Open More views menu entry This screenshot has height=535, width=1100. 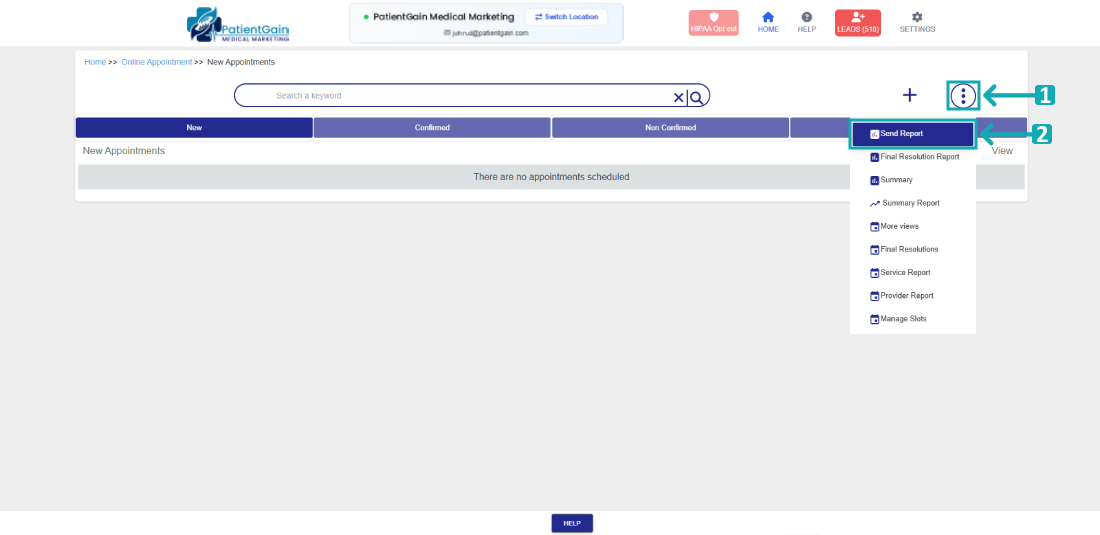pos(913,226)
